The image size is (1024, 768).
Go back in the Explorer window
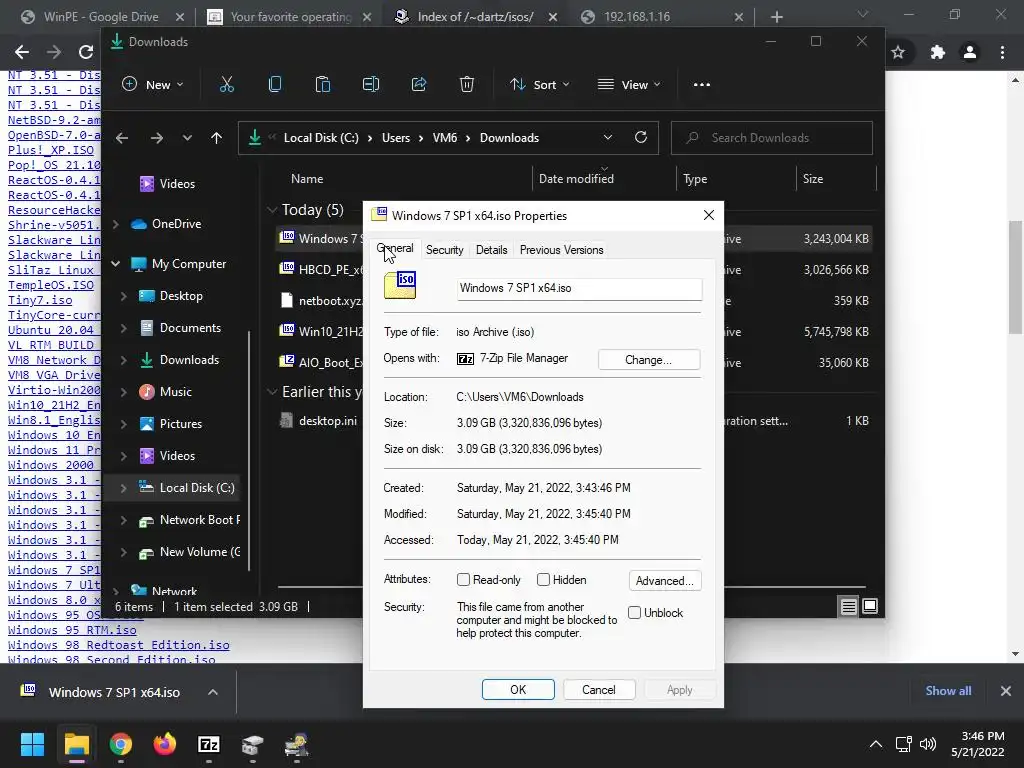pos(121,138)
